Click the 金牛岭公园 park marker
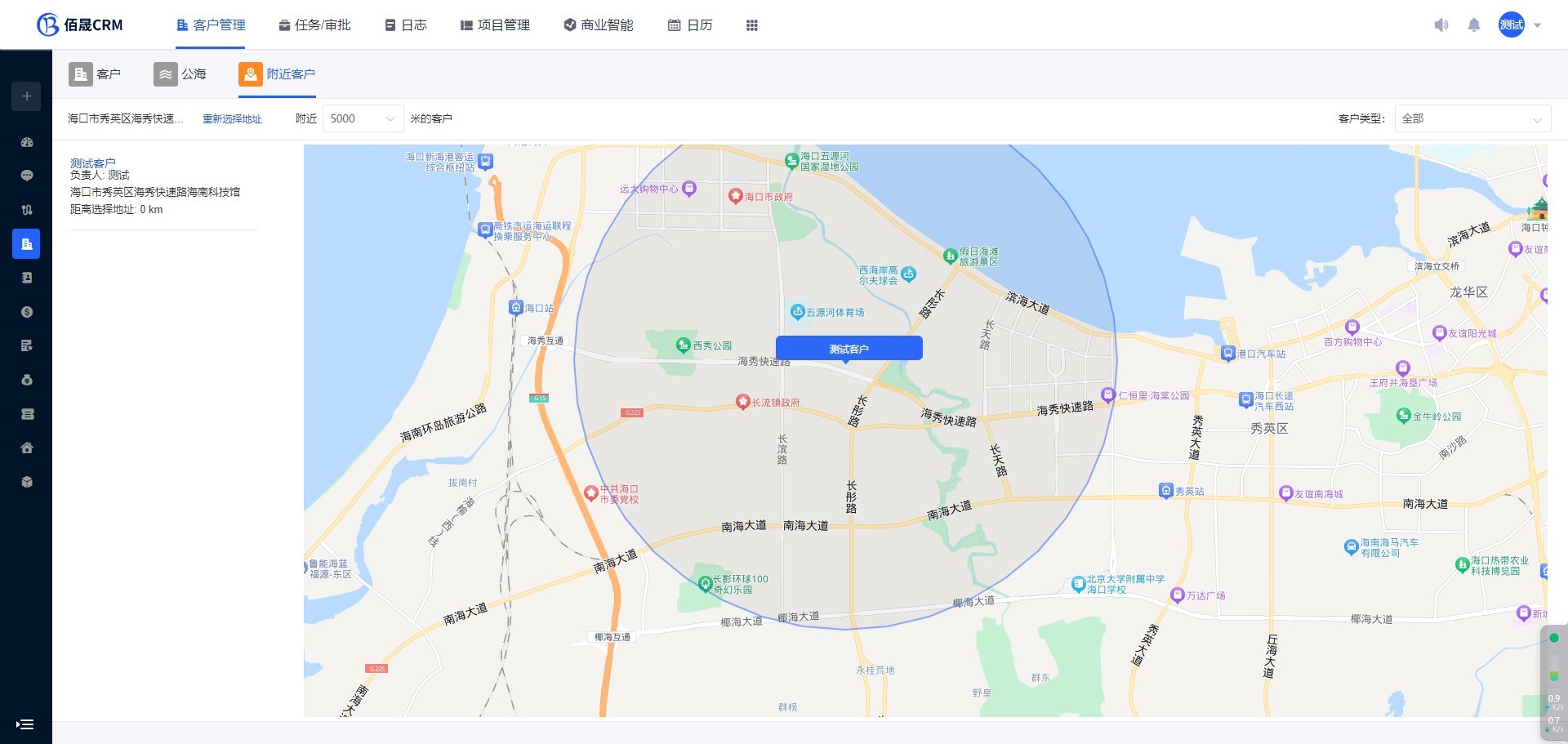 pyautogui.click(x=1404, y=416)
